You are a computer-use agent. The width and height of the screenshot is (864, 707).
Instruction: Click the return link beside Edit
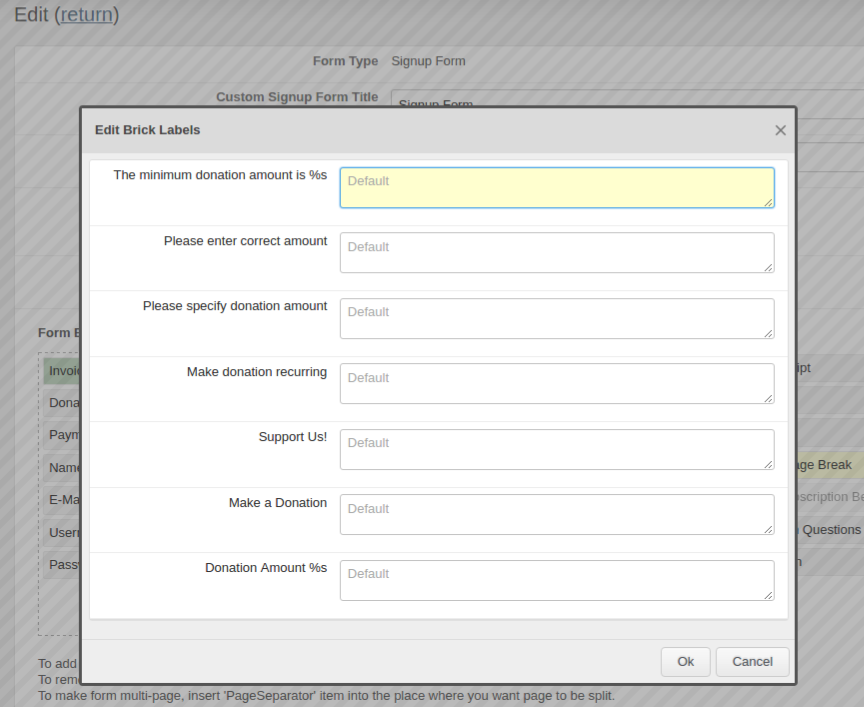click(87, 15)
